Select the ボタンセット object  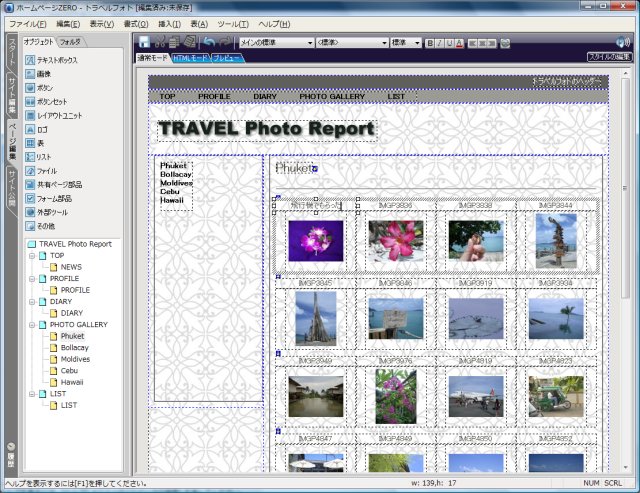pos(46,102)
